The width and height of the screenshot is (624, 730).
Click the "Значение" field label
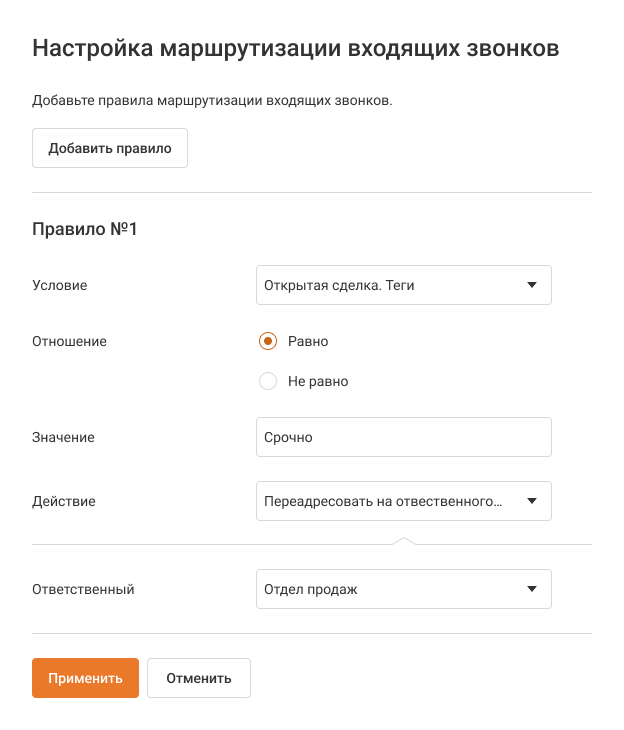coord(64,437)
